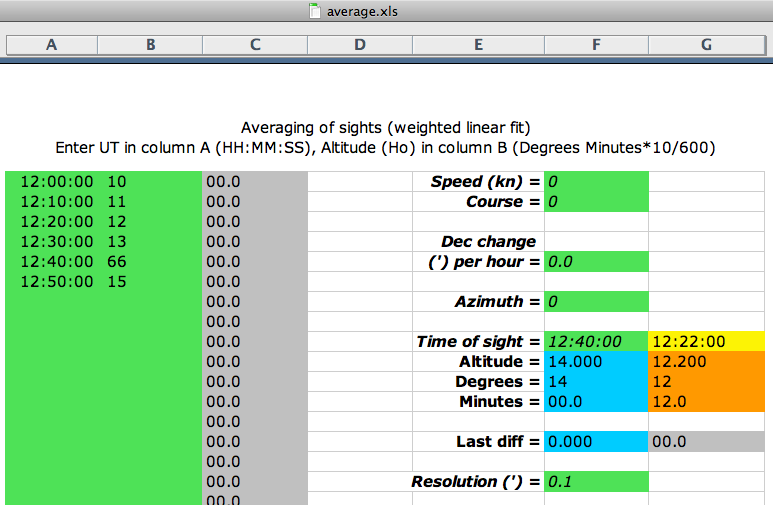Select column D header
Viewport: 773px width, 505px height.
pyautogui.click(x=360, y=45)
